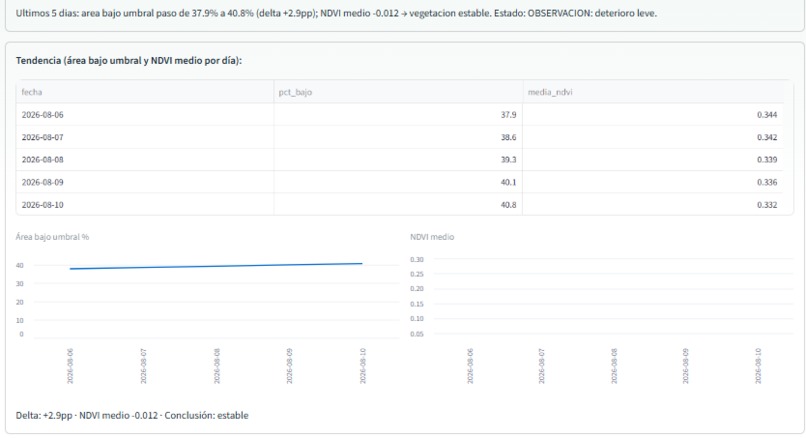
Task: Click the Tendencia section heading
Action: pyautogui.click(x=129, y=61)
